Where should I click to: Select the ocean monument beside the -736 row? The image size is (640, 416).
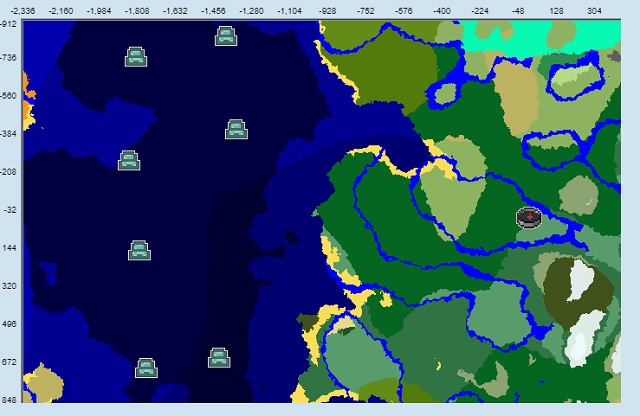pyautogui.click(x=136, y=57)
